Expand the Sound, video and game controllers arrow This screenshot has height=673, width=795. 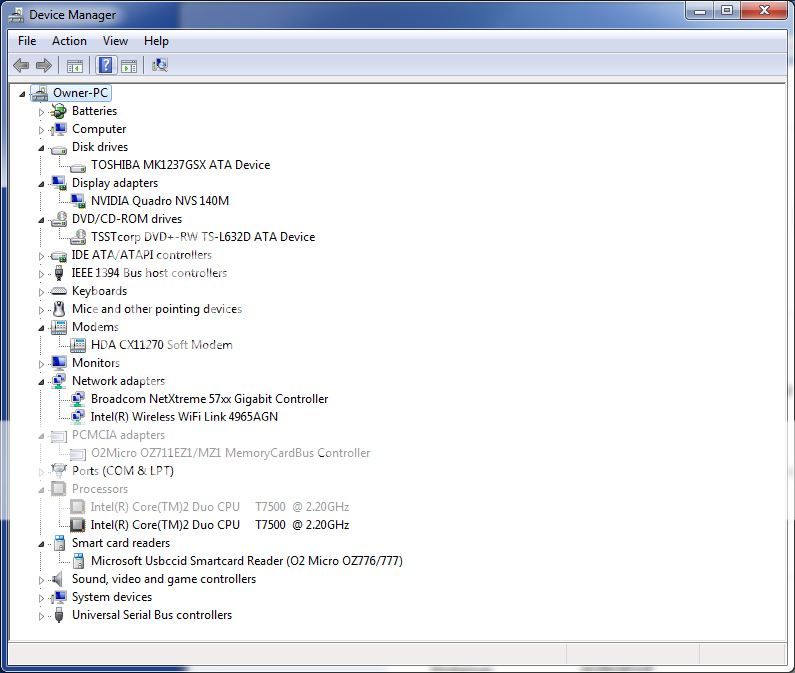click(41, 580)
